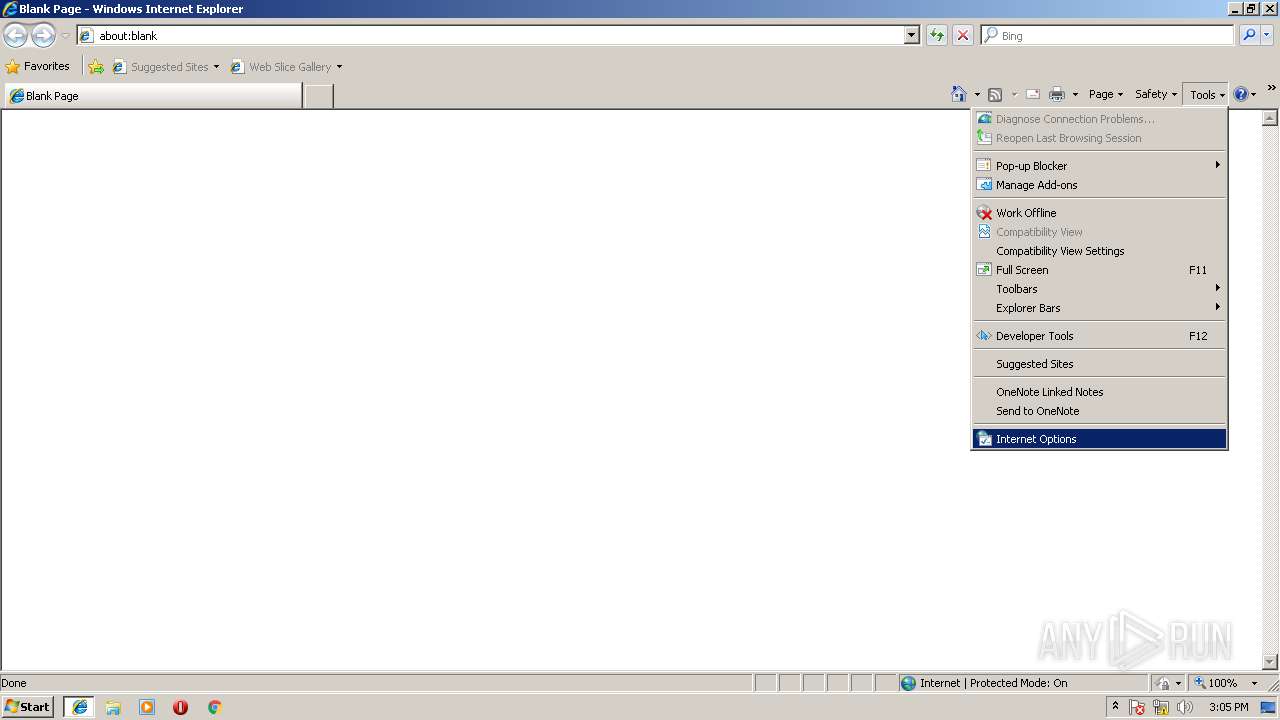Open the address bar dropdown arrow

[911, 35]
